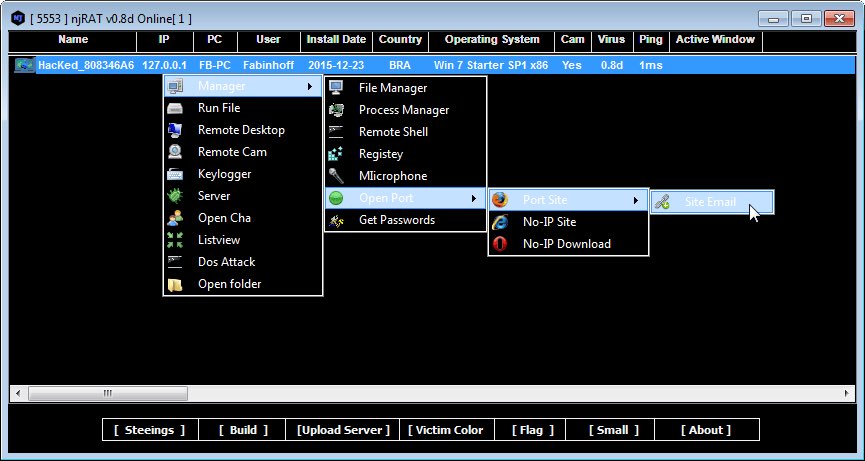Viewport: 865px width, 461px height.
Task: Click the njRAT logo in title bar
Action: 17,18
